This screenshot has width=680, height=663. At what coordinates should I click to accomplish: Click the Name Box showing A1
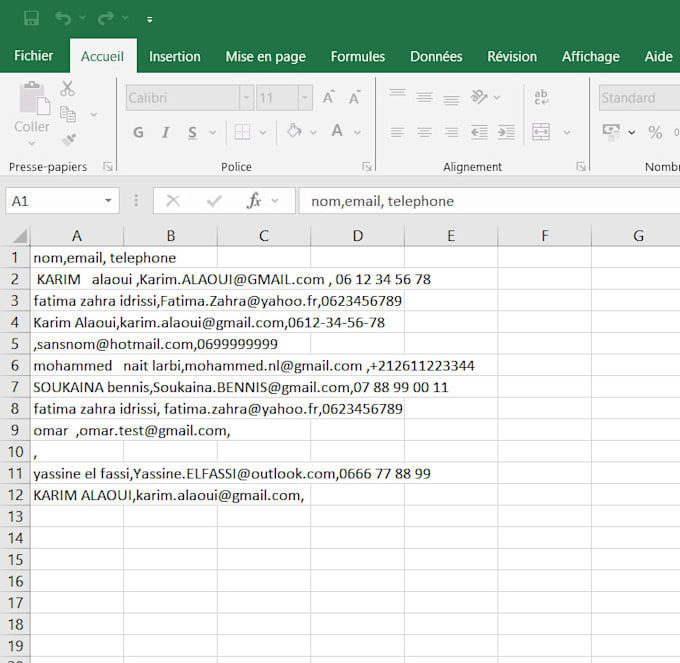62,201
